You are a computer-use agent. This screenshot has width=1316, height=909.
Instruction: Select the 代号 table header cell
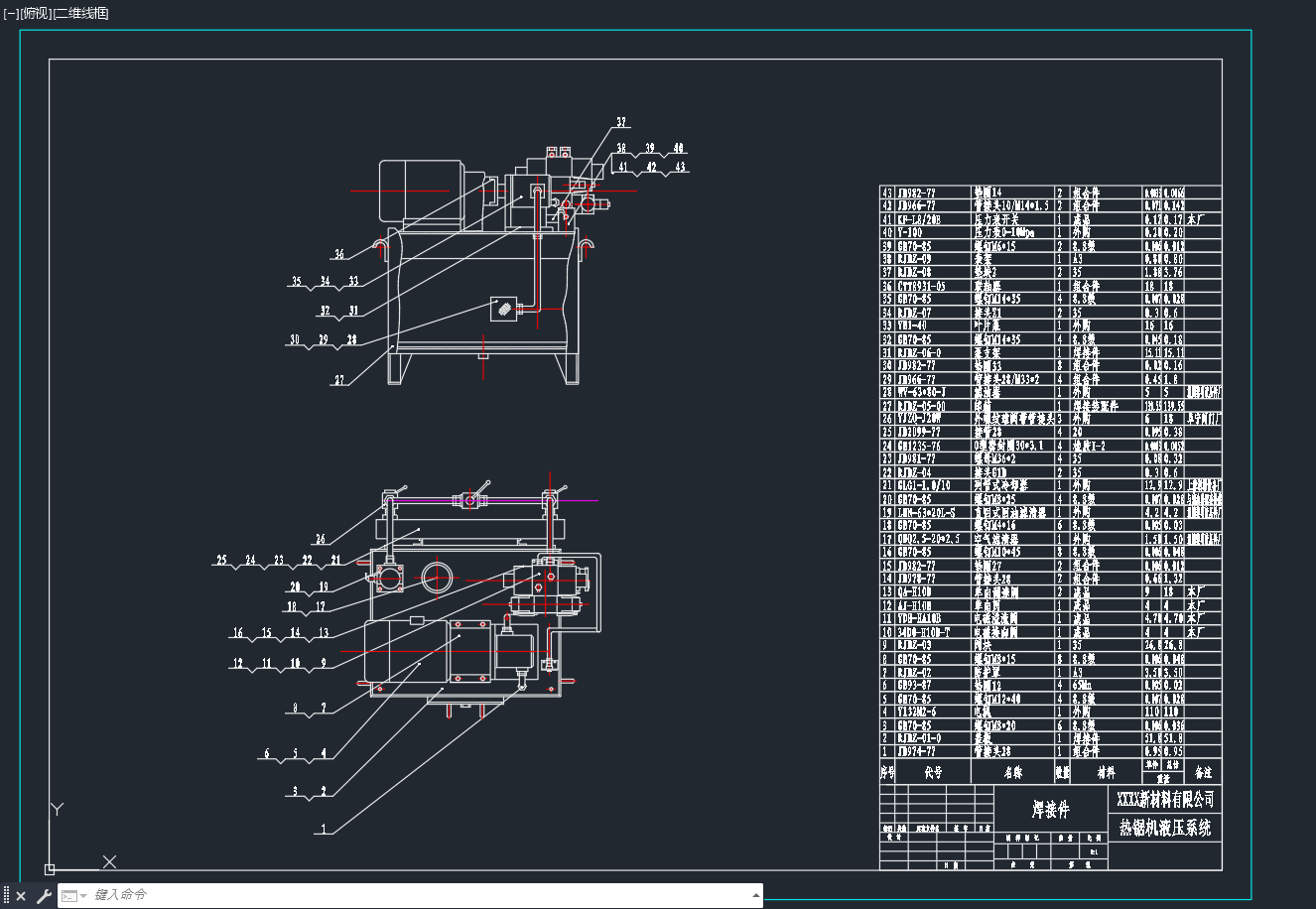tap(933, 771)
